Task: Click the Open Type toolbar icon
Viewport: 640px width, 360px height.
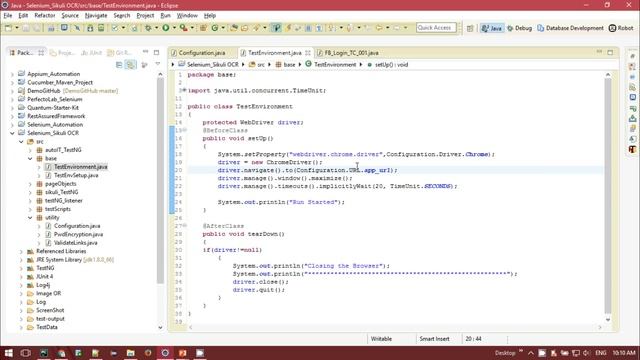Action: point(234,28)
